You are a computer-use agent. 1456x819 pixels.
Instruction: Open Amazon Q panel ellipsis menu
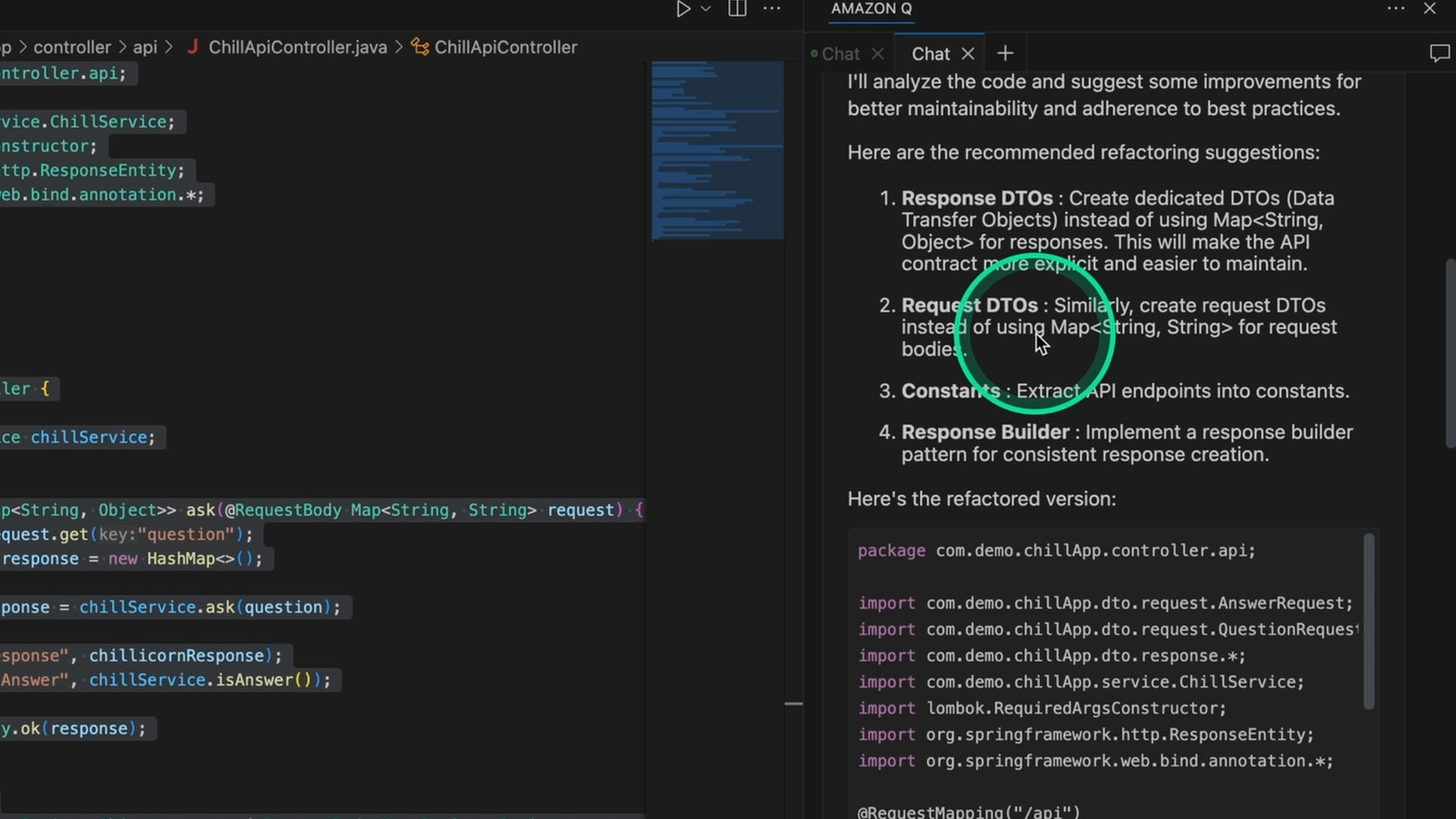pos(1395,9)
